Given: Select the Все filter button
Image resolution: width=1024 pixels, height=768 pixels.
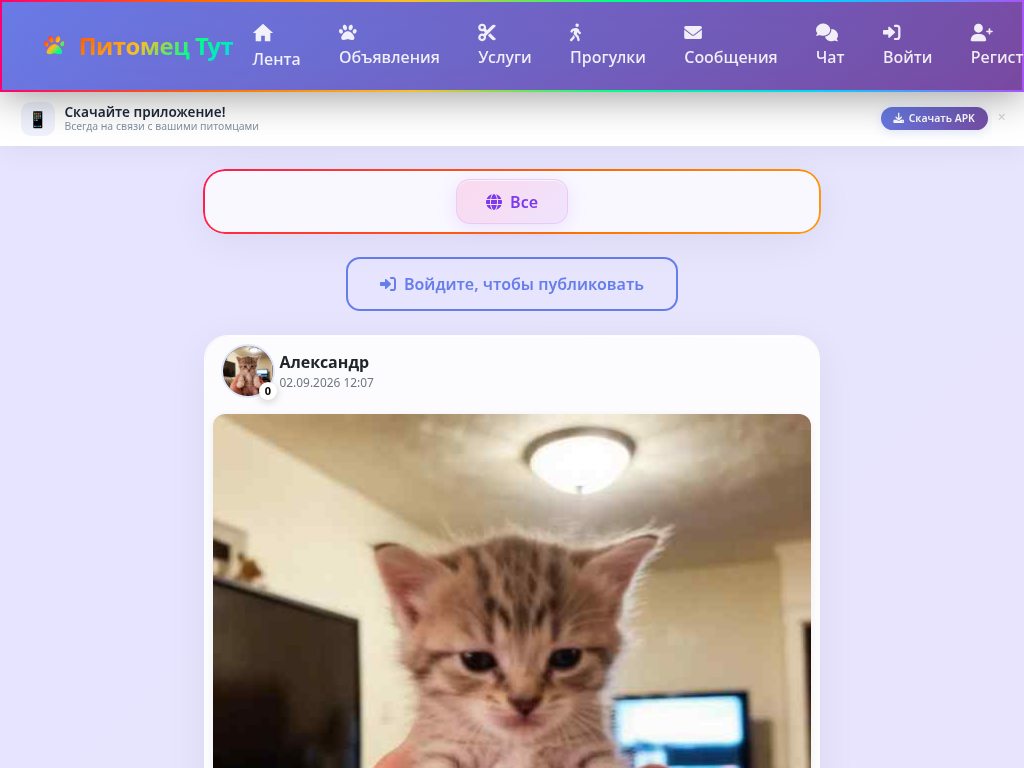Looking at the screenshot, I should tap(511, 202).
